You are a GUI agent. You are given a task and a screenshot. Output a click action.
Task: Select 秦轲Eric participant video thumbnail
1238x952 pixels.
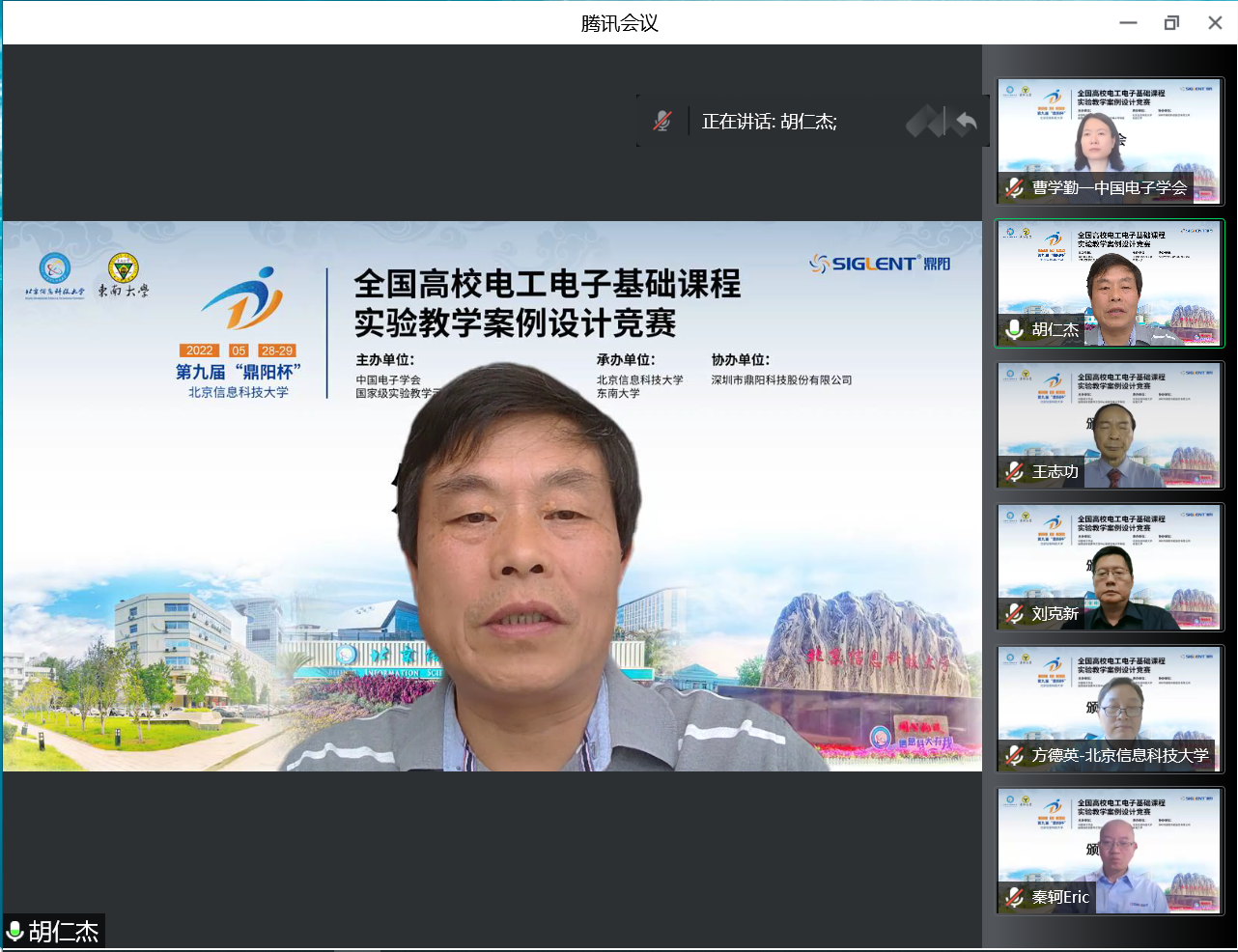coord(1110,852)
